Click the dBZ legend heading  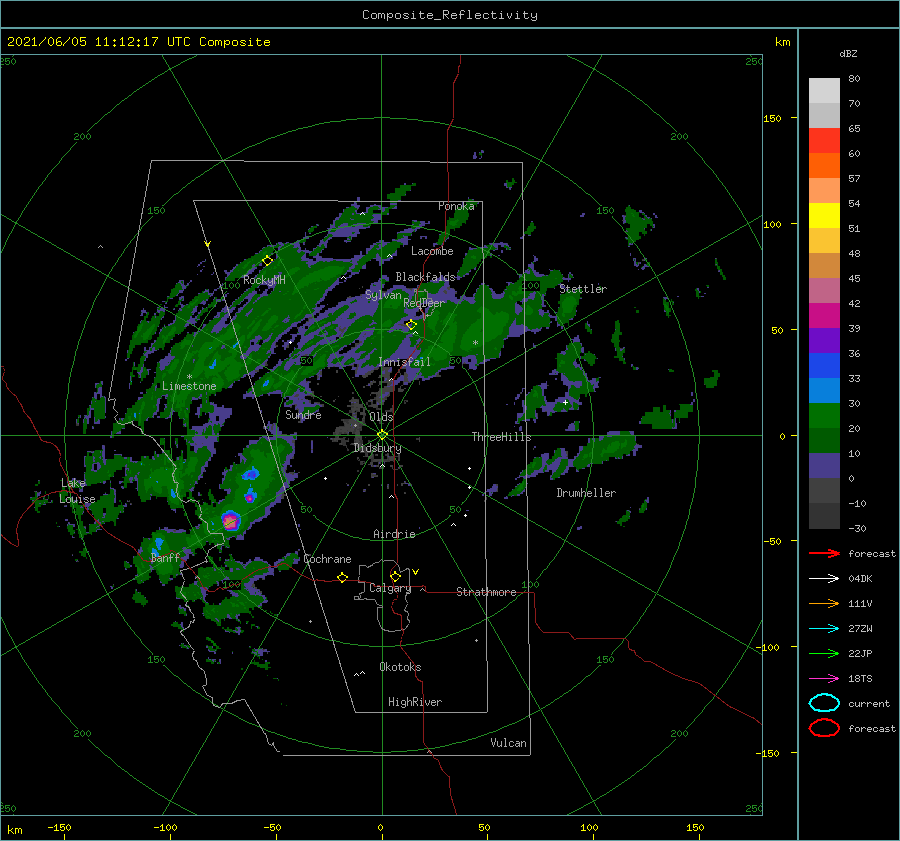coord(848,54)
